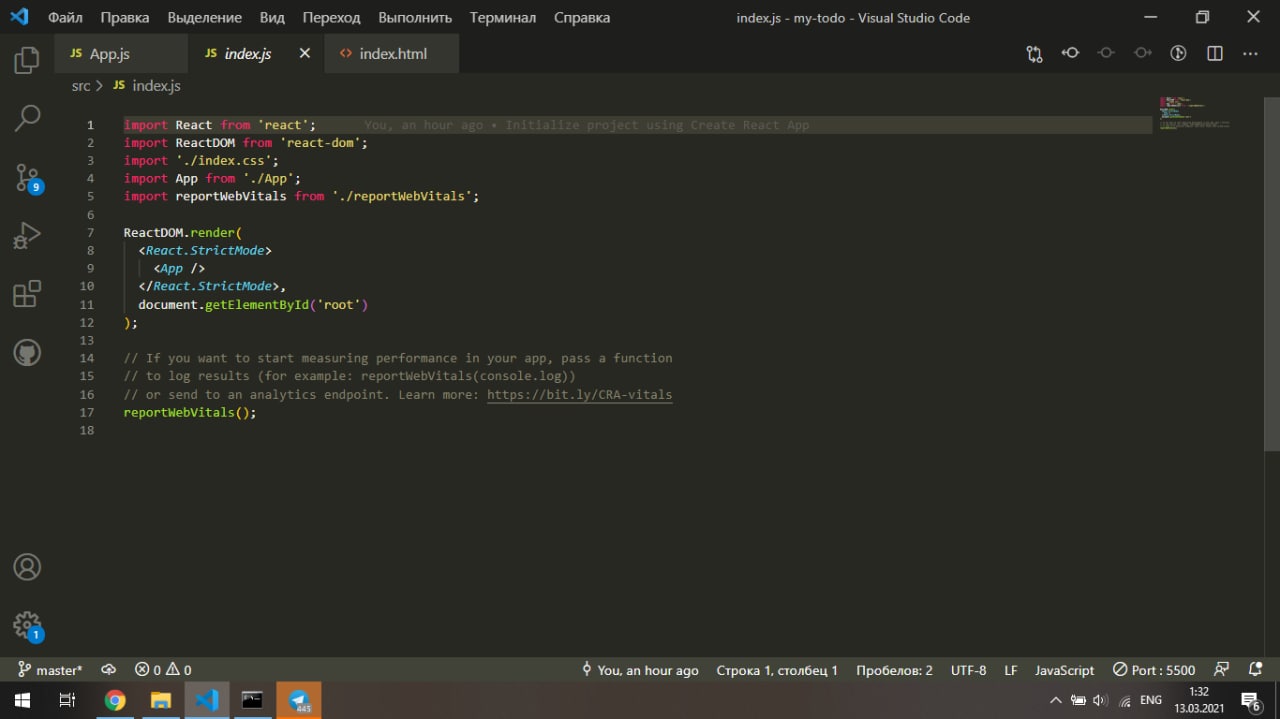Viewport: 1280px width, 719px height.
Task: Open the Файл menu
Action: 65,17
